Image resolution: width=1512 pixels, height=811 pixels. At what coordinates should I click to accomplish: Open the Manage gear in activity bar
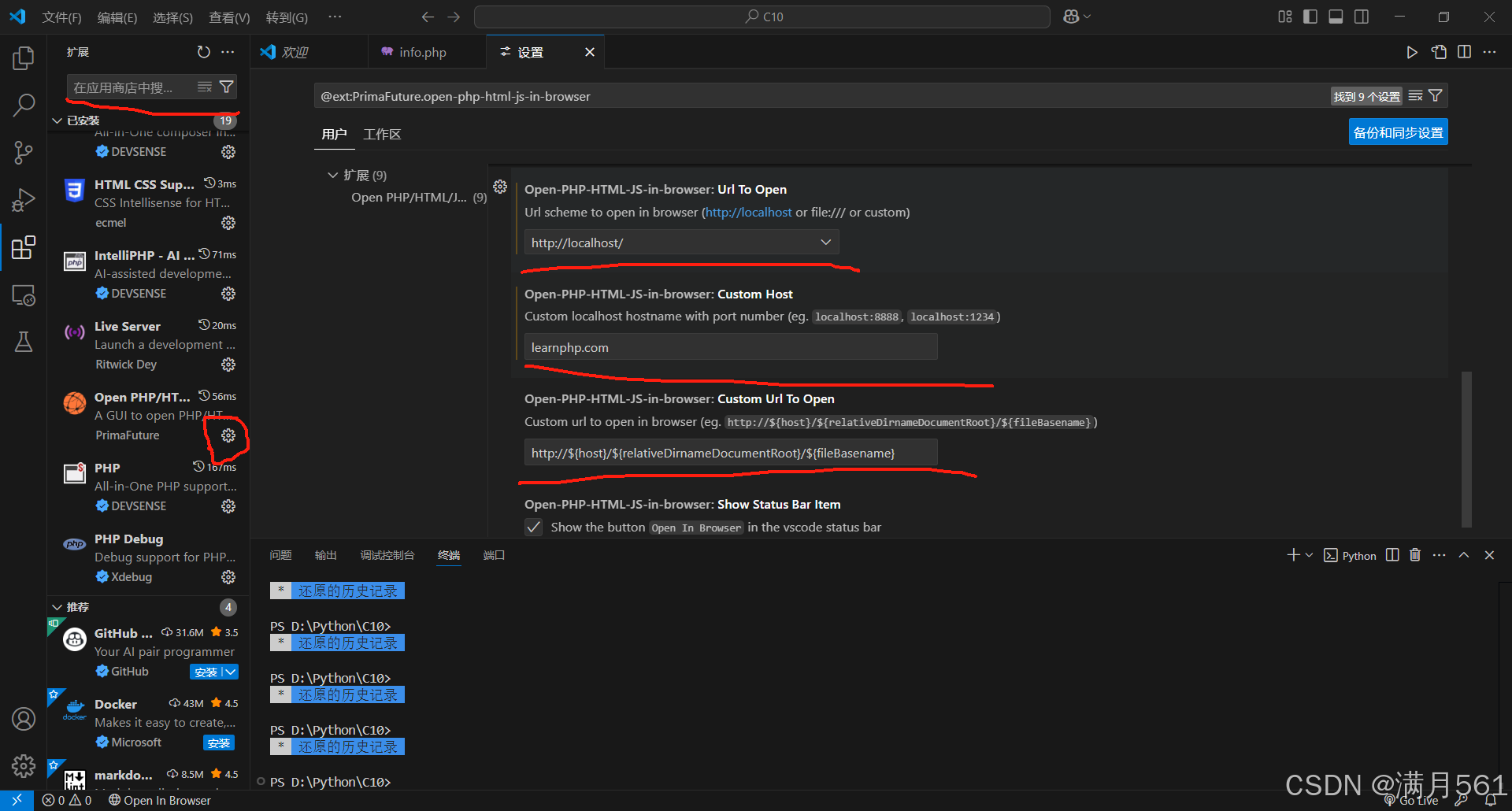[x=24, y=765]
